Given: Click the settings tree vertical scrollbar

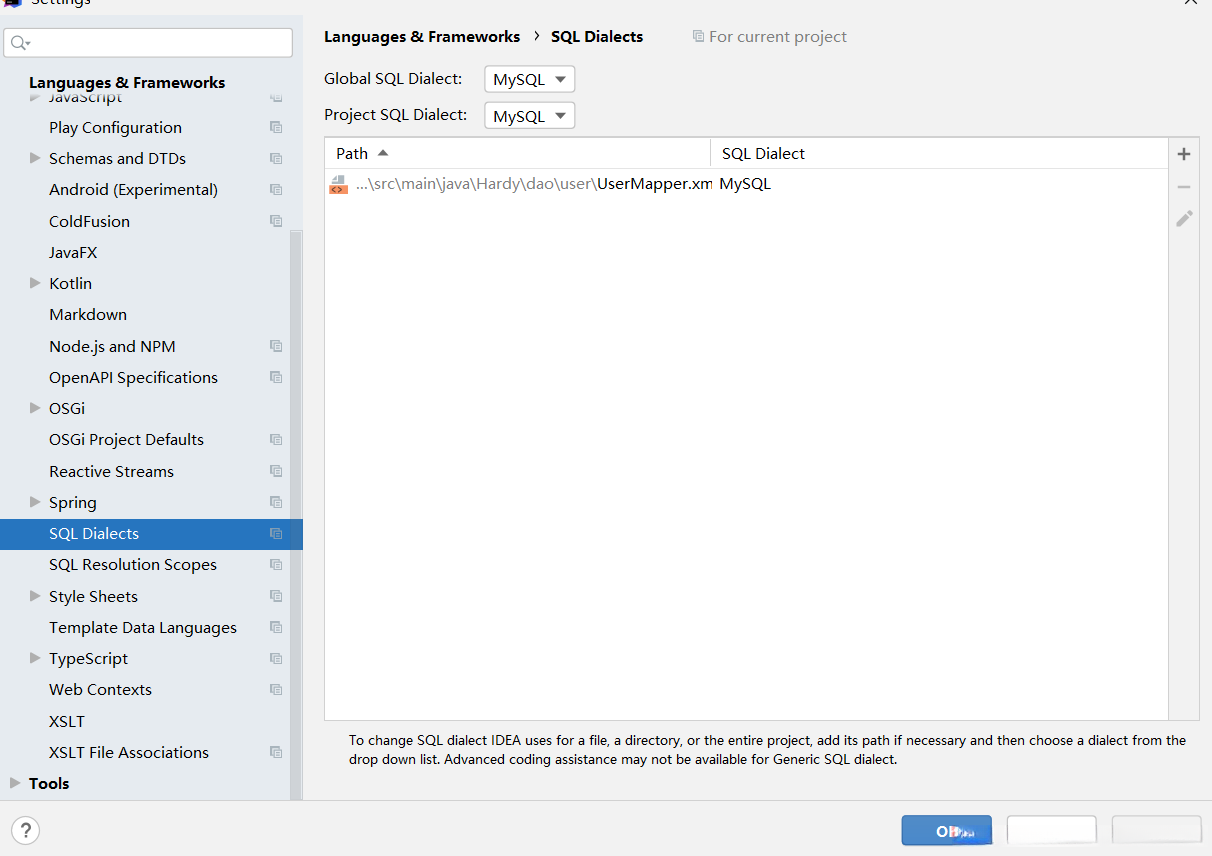Looking at the screenshot, I should pyautogui.click(x=296, y=514).
